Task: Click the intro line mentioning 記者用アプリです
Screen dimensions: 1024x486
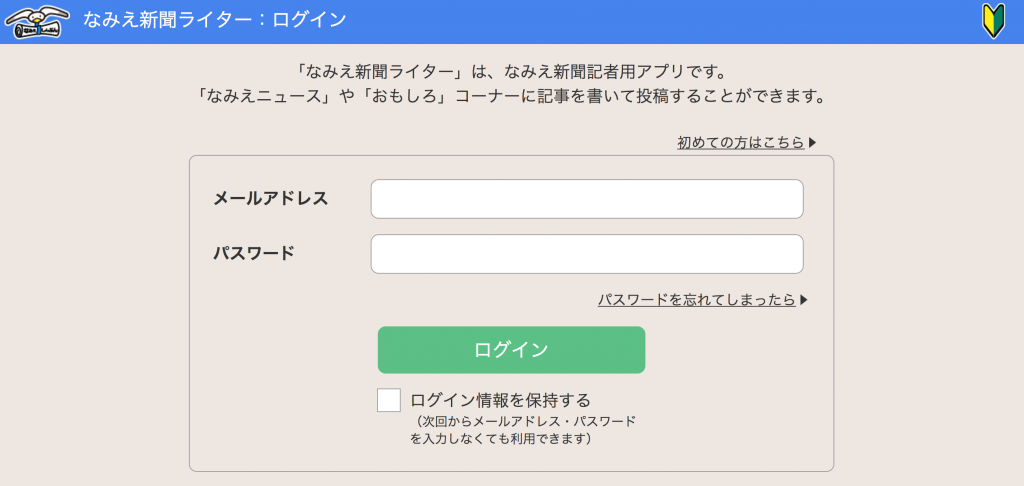Action: tap(509, 70)
